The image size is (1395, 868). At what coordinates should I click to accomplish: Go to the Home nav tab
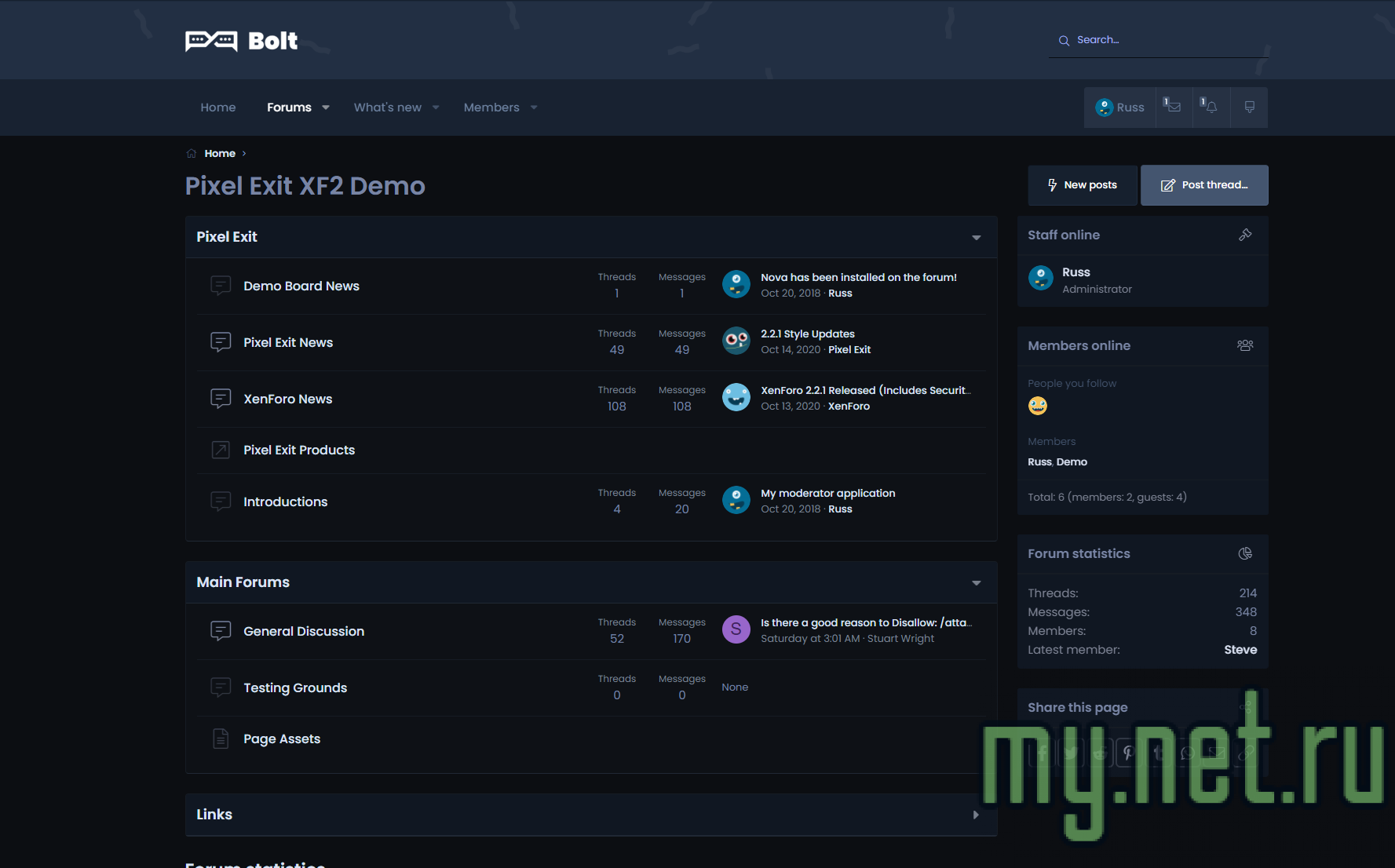[x=217, y=108]
